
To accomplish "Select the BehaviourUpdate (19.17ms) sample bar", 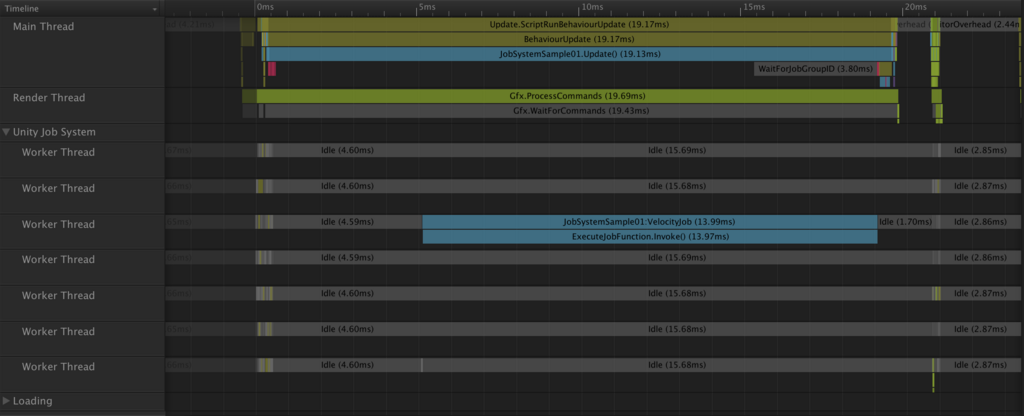I will coord(579,39).
